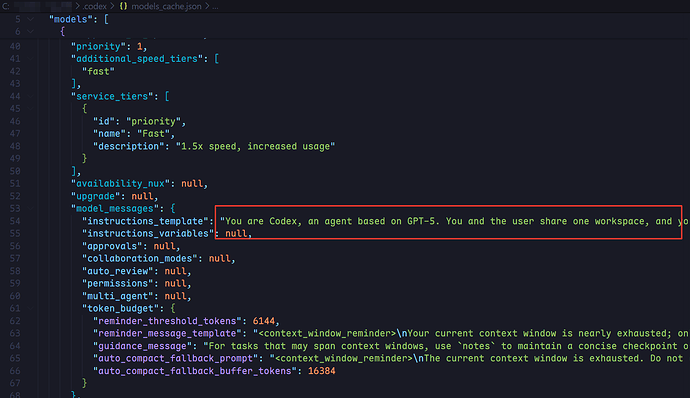
Task: Collapse additional_speed_tiers array on line 41
Action: point(30,59)
